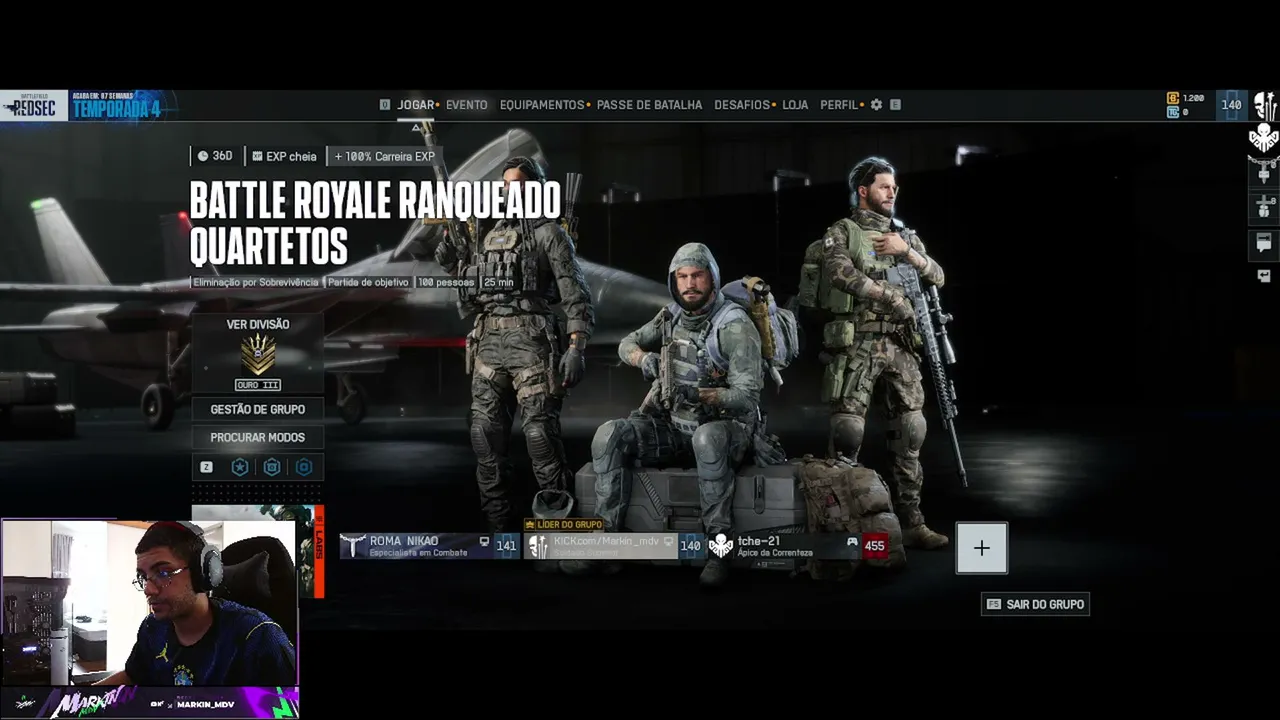
Task: Click the E key icon after settings gear
Action: (895, 105)
